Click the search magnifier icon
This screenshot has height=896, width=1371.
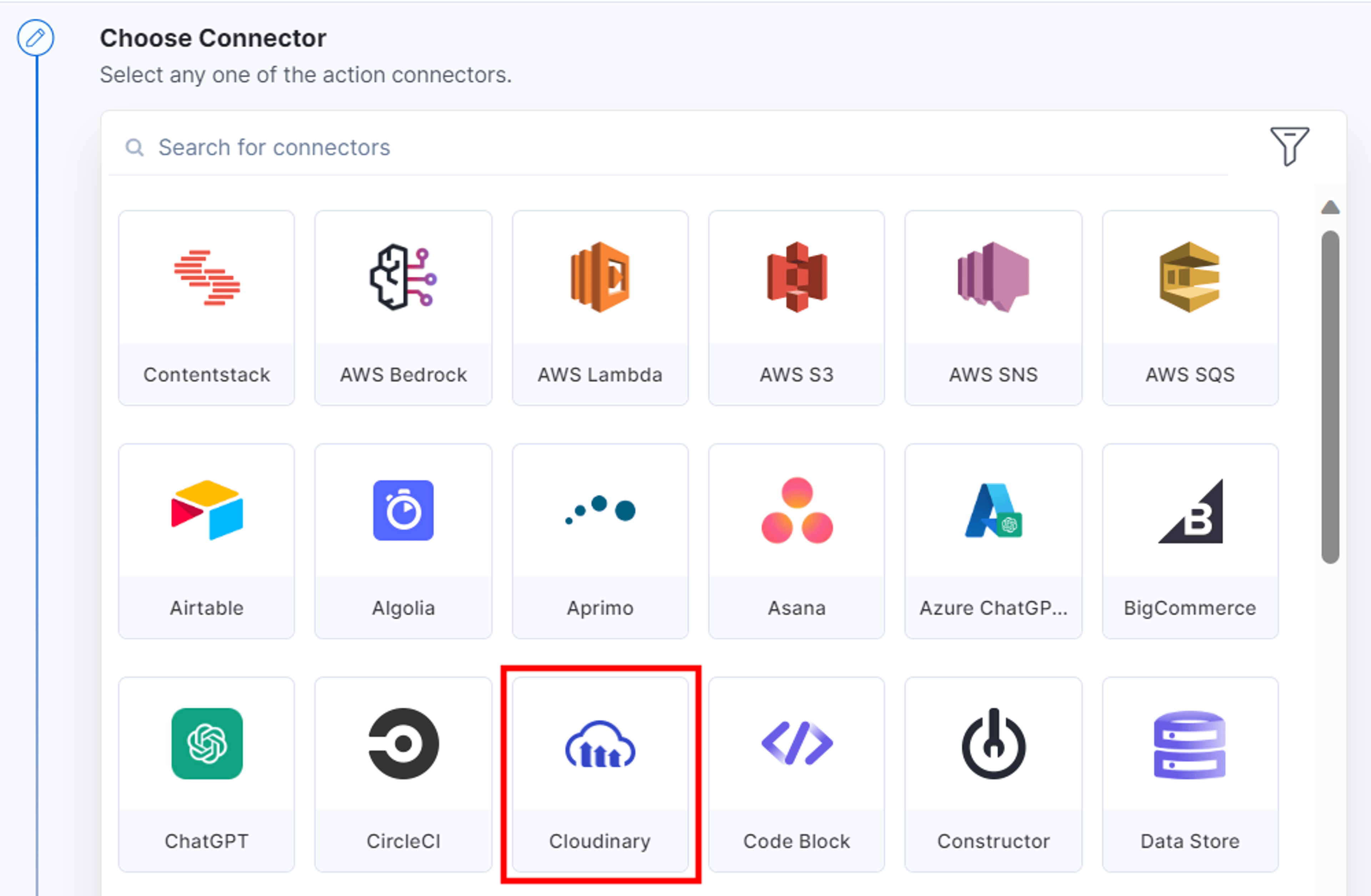(x=134, y=147)
